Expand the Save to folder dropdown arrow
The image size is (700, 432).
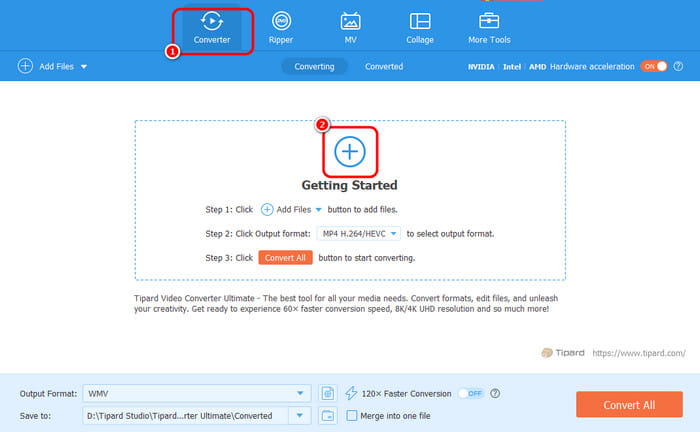point(300,415)
